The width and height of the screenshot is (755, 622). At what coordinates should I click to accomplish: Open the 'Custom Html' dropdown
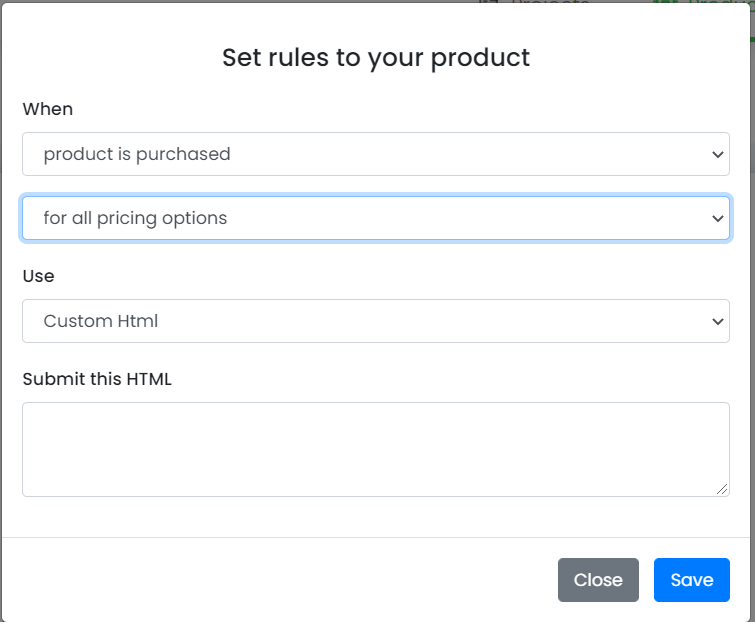point(375,321)
